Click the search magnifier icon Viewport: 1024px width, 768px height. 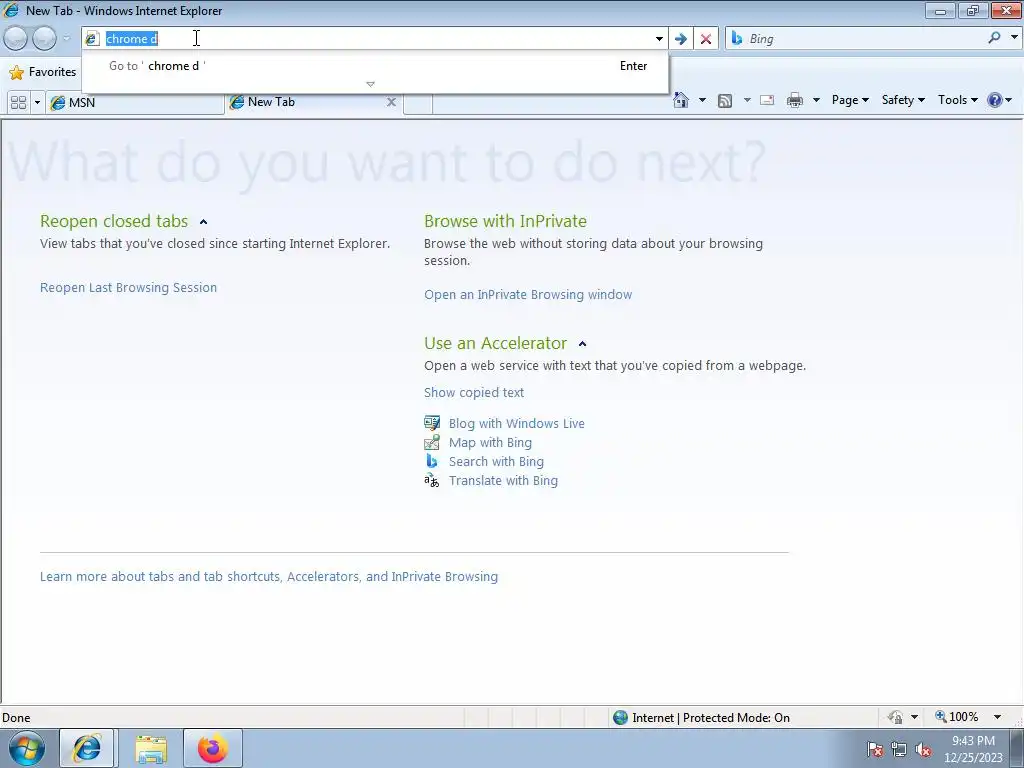click(x=994, y=38)
